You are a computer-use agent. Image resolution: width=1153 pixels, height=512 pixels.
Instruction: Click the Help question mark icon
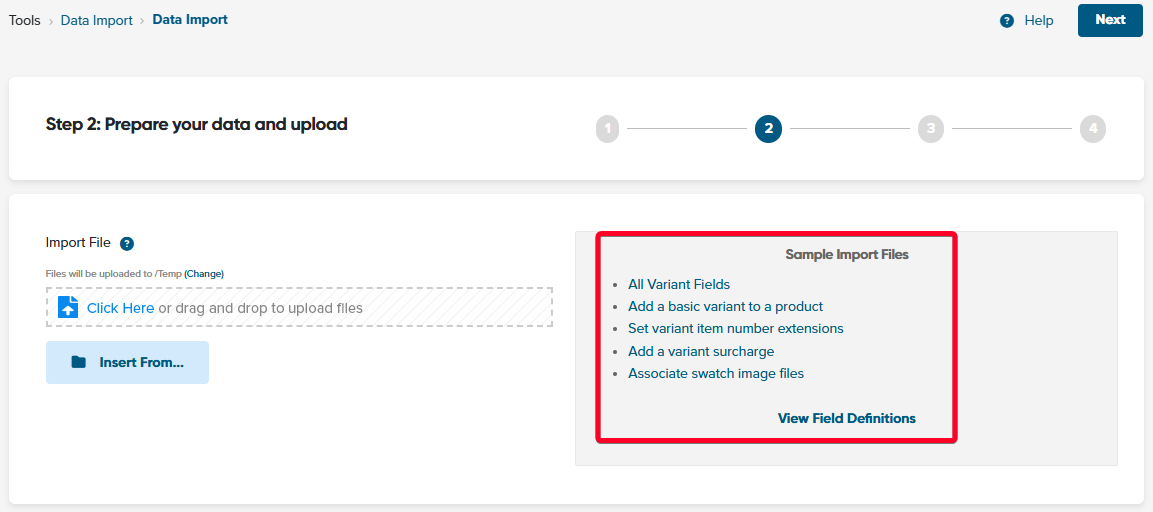1007,21
